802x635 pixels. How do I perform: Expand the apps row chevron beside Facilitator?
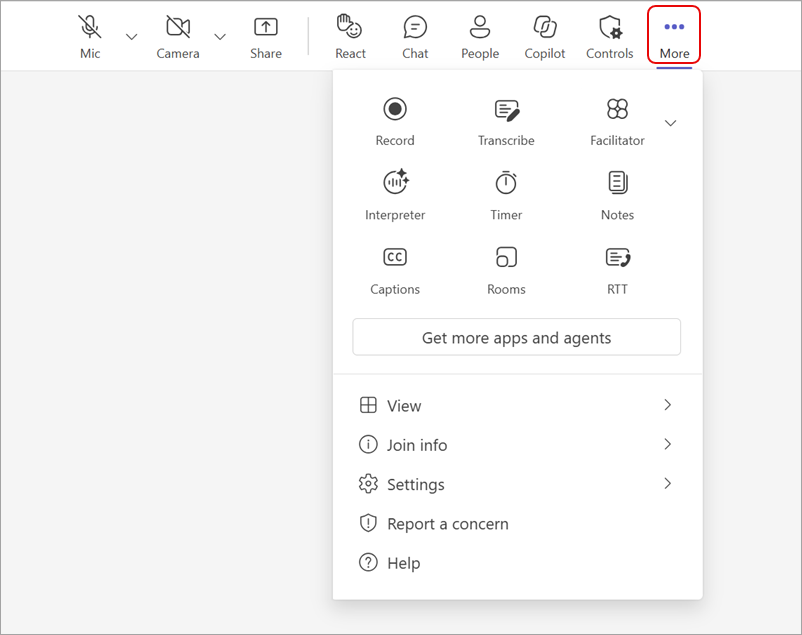(x=671, y=123)
